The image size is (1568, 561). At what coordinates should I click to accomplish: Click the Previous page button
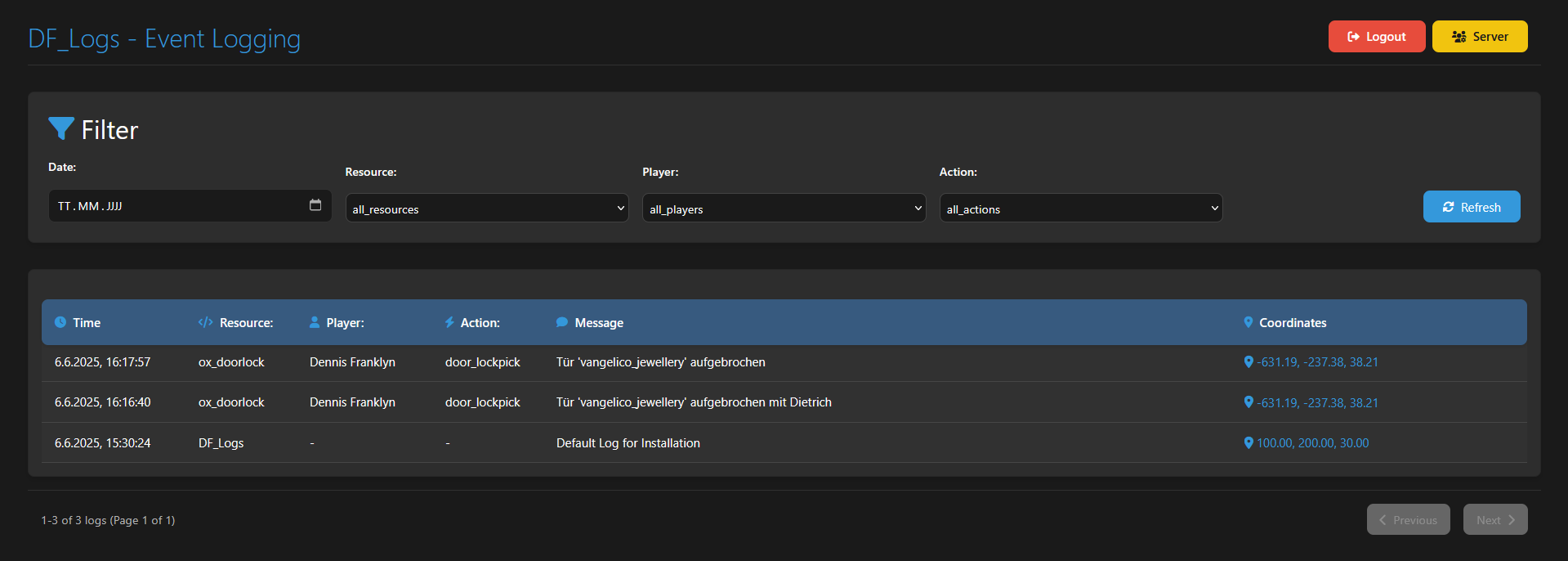coord(1408,519)
